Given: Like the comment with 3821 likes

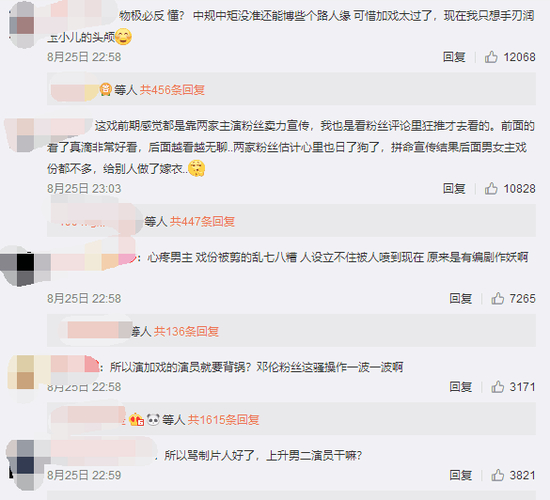Looking at the screenshot, I should (497, 475).
